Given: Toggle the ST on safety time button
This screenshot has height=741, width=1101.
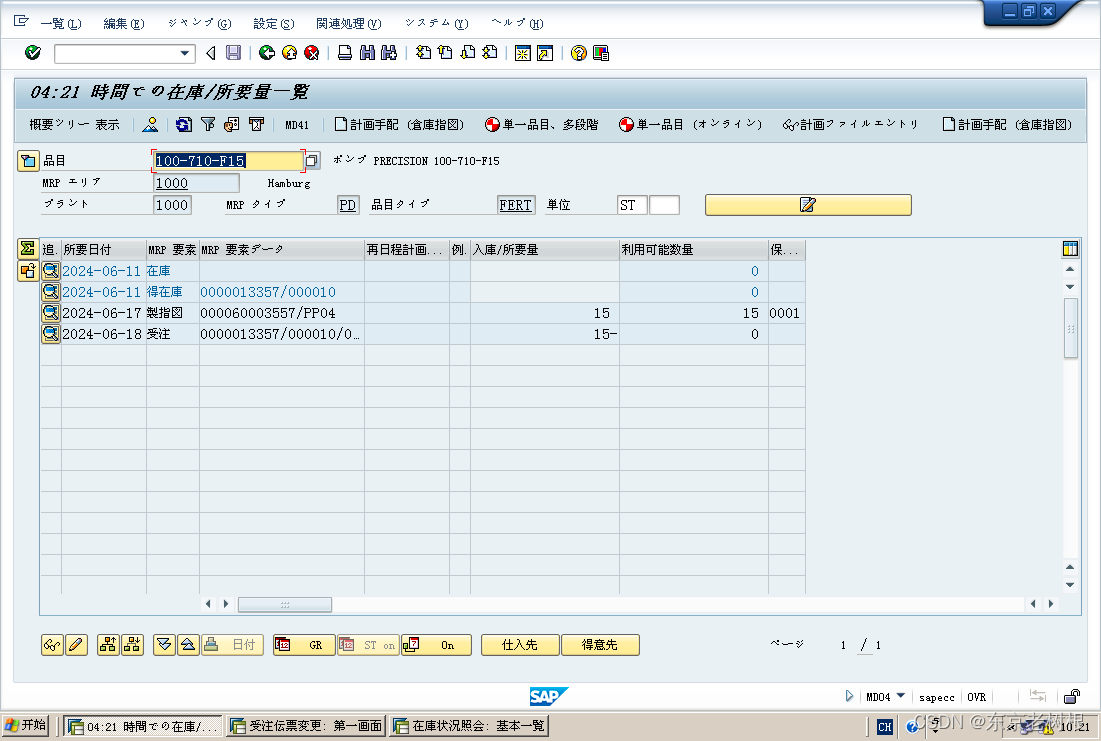Looking at the screenshot, I should pyautogui.click(x=367, y=645).
